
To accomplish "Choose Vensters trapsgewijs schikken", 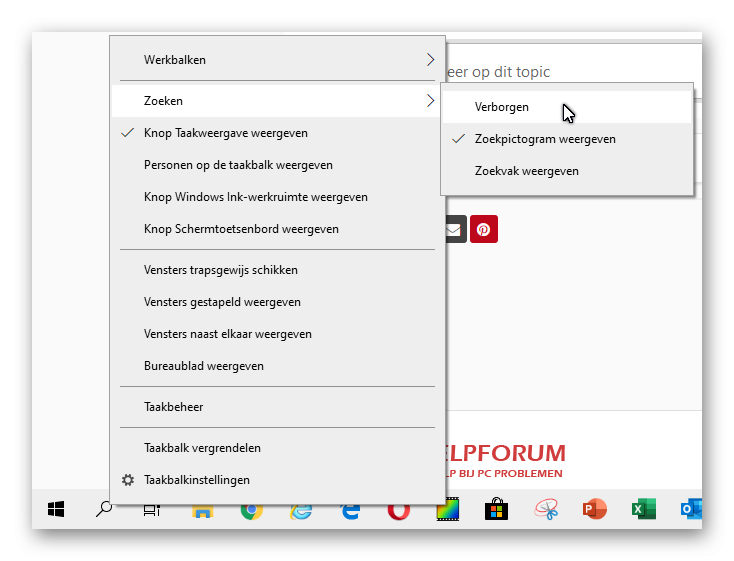I will pyautogui.click(x=278, y=270).
